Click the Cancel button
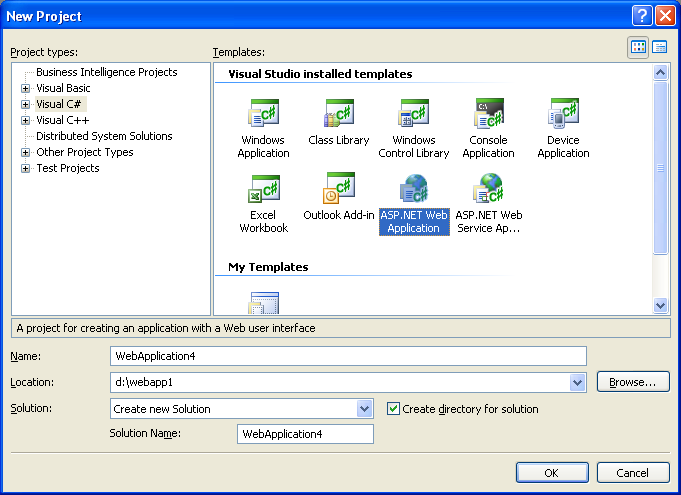 (633, 472)
